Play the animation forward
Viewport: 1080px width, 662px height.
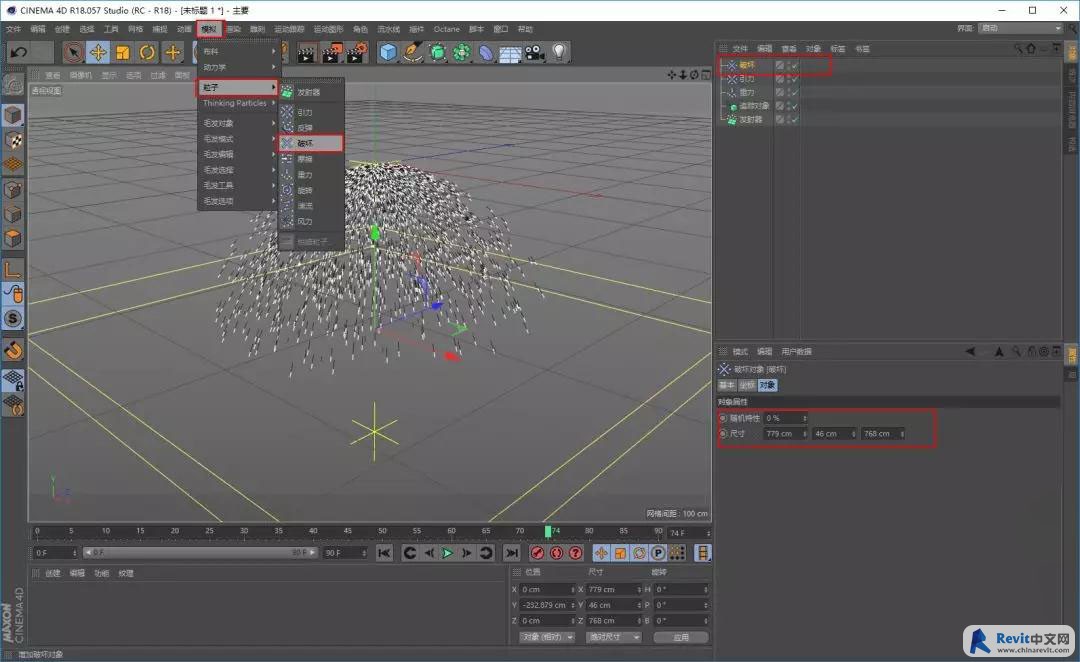click(447, 553)
